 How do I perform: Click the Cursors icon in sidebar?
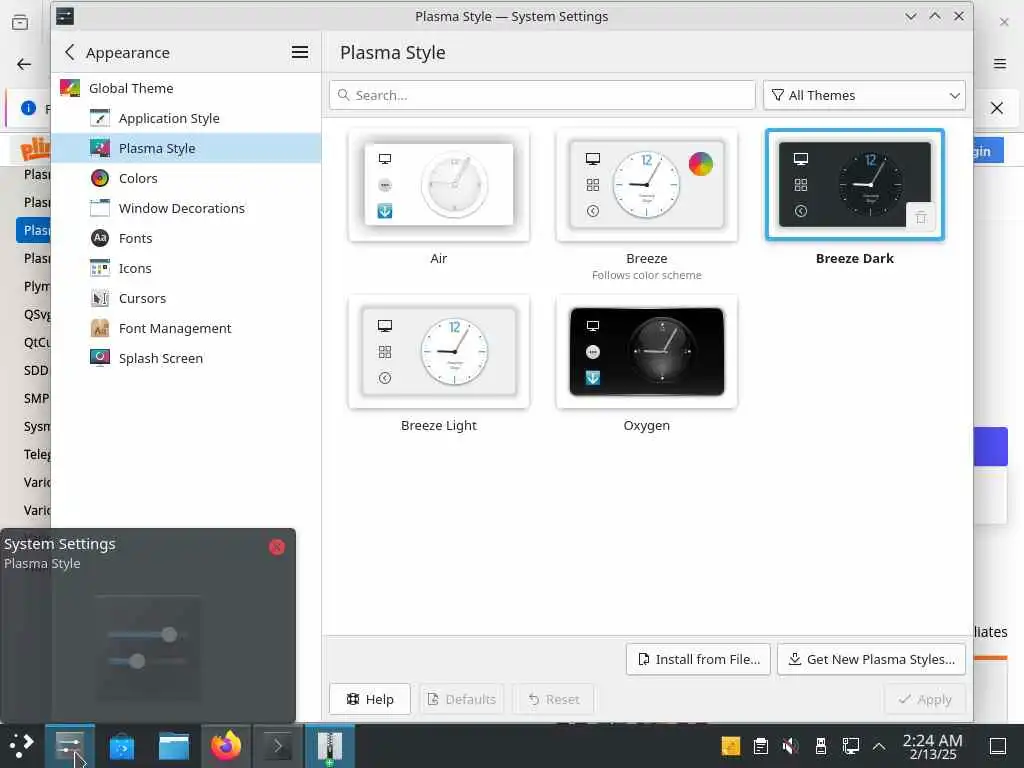coord(100,298)
